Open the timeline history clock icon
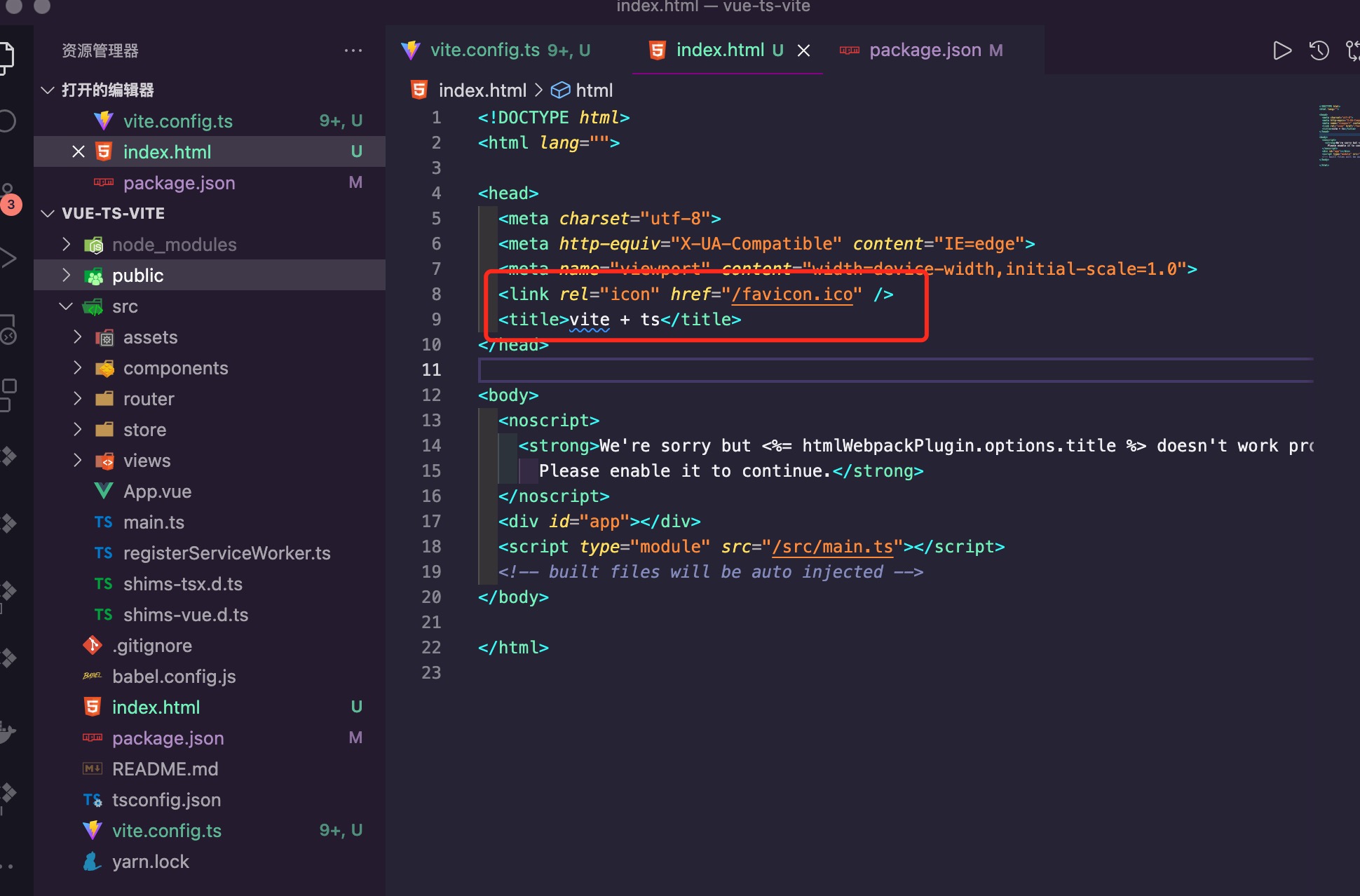 (x=1319, y=50)
